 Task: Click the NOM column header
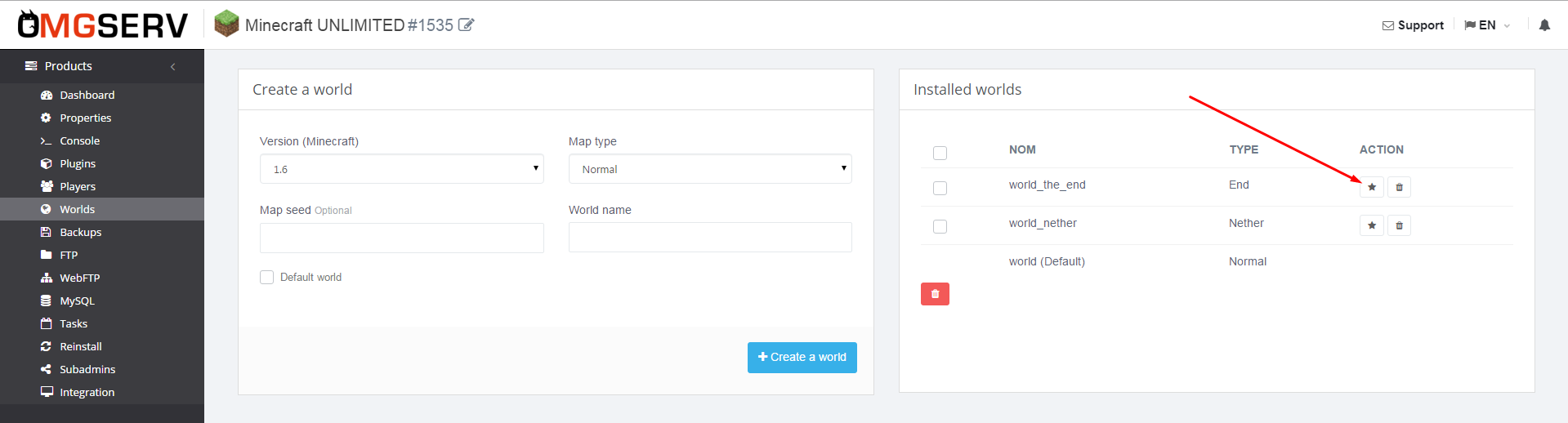(1022, 149)
